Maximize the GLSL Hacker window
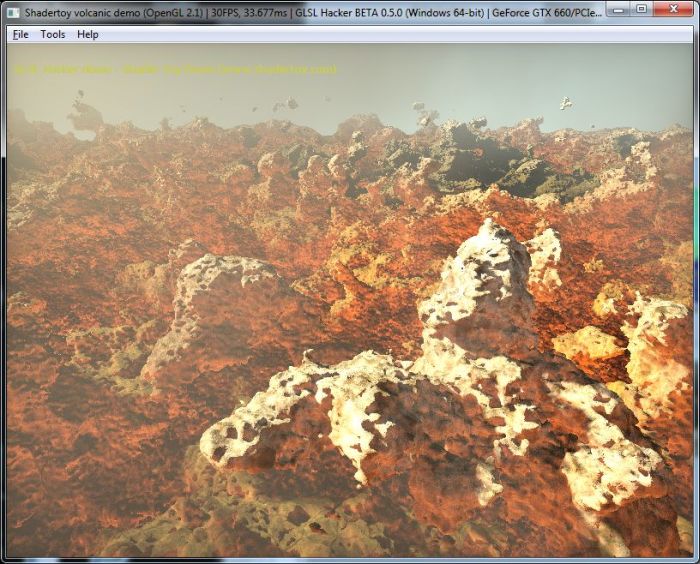Viewport: 700px width, 564px height. (642, 9)
